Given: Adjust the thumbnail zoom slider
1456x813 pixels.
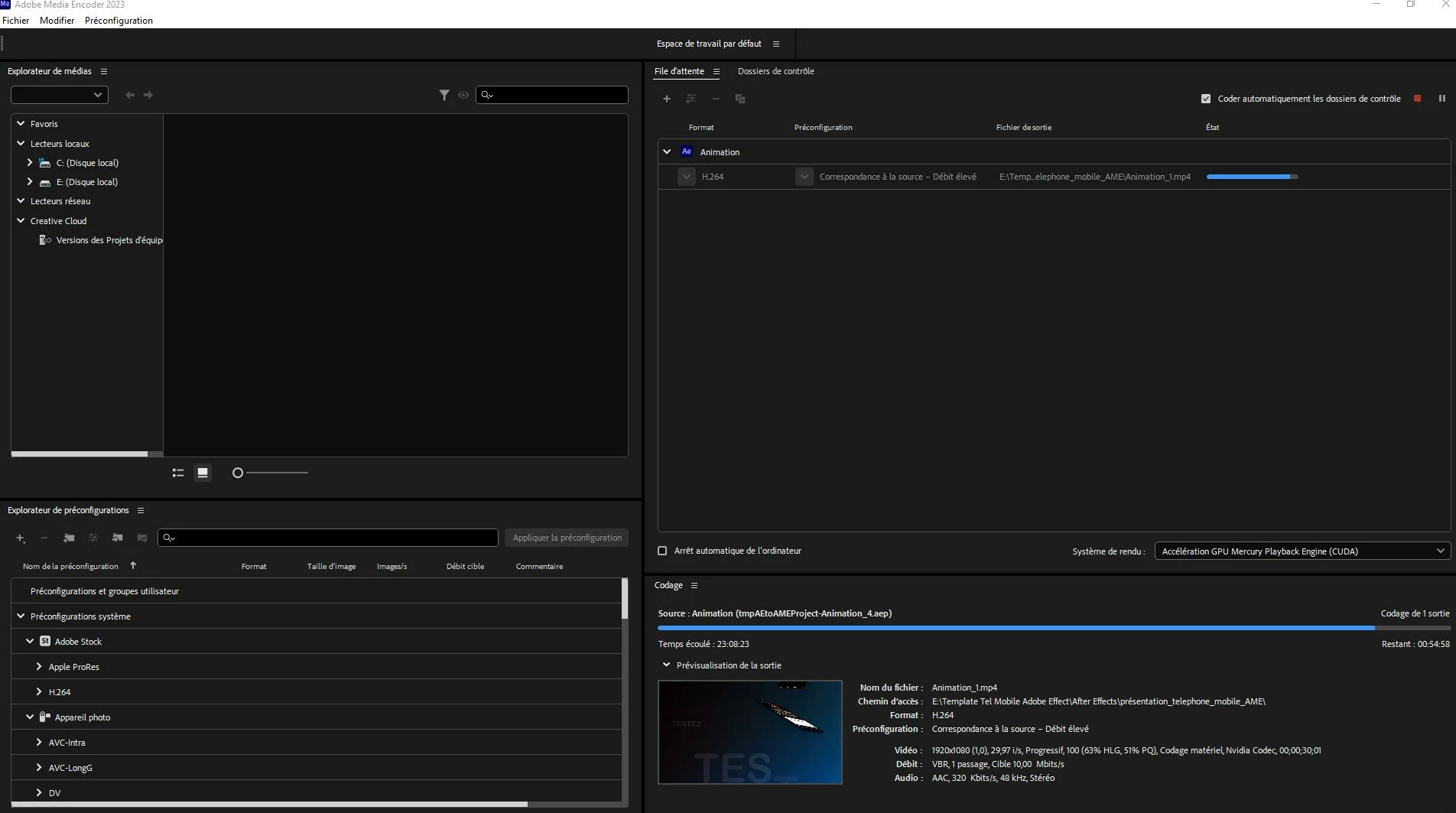Looking at the screenshot, I should (x=238, y=473).
